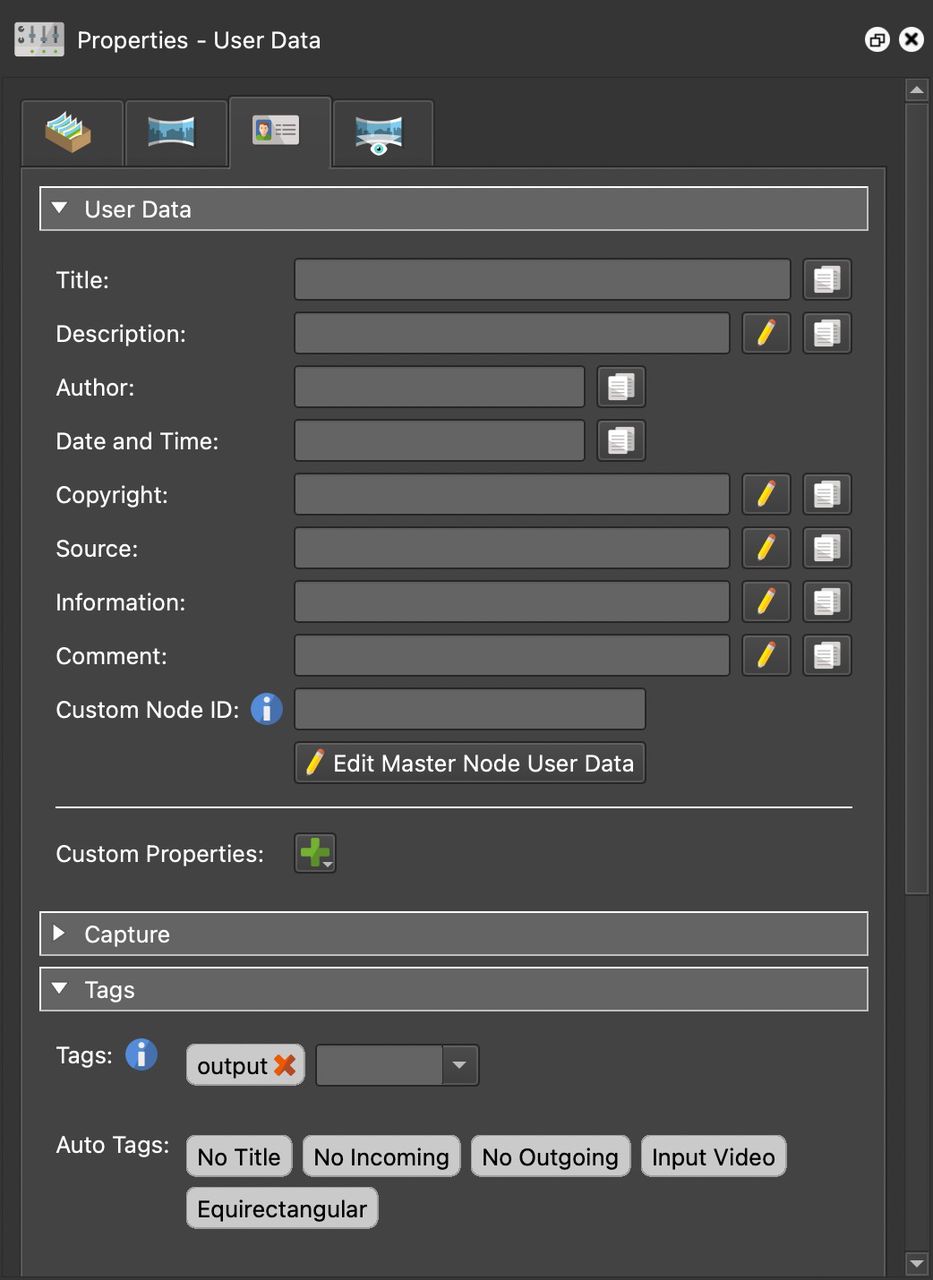The height and width of the screenshot is (1280, 933).
Task: Copy the Title field contents
Action: point(826,279)
